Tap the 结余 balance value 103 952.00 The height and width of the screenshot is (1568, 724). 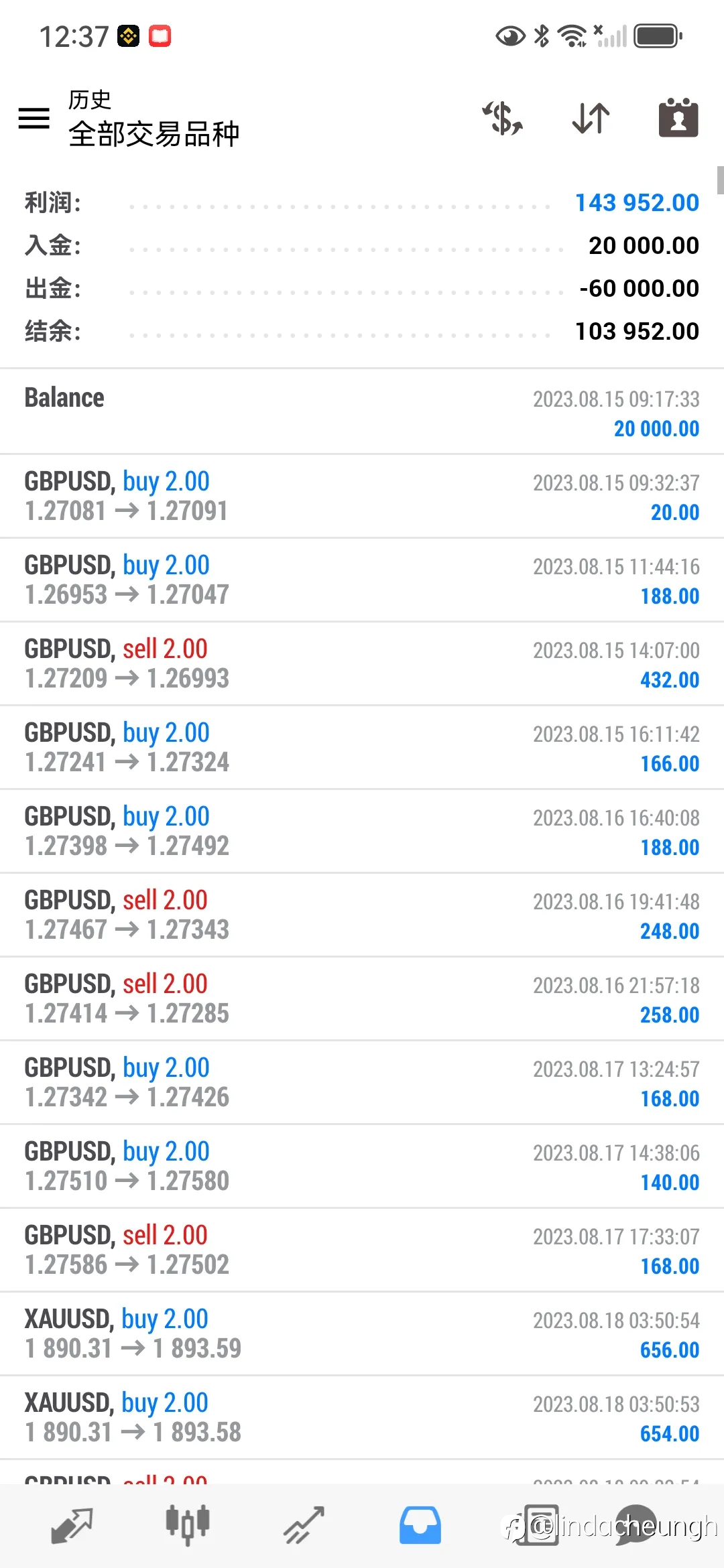coord(637,331)
